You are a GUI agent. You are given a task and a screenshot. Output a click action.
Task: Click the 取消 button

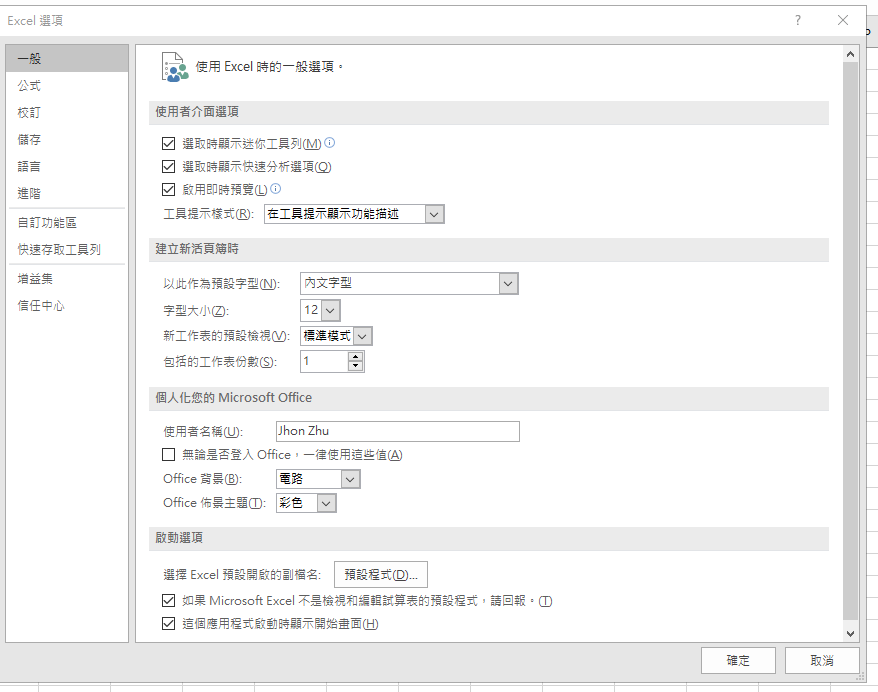822,661
